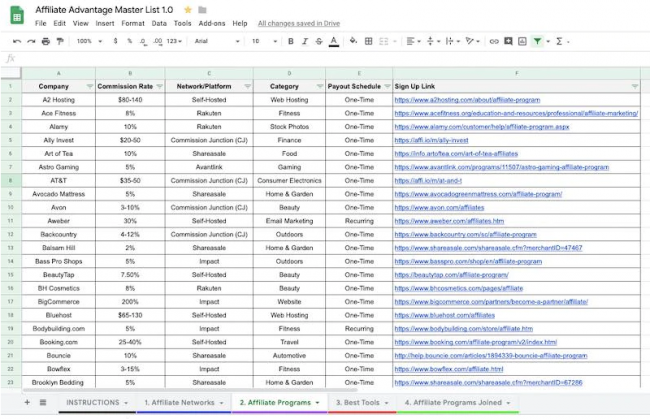Open the Commission Rate column filter
The width and height of the screenshot is (650, 419).
pos(159,86)
